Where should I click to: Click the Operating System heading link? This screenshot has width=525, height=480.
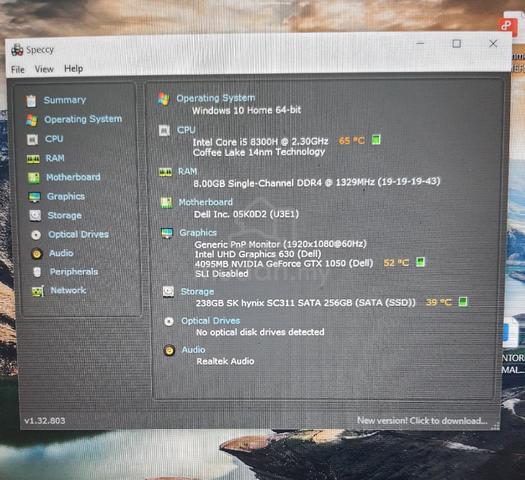216,98
